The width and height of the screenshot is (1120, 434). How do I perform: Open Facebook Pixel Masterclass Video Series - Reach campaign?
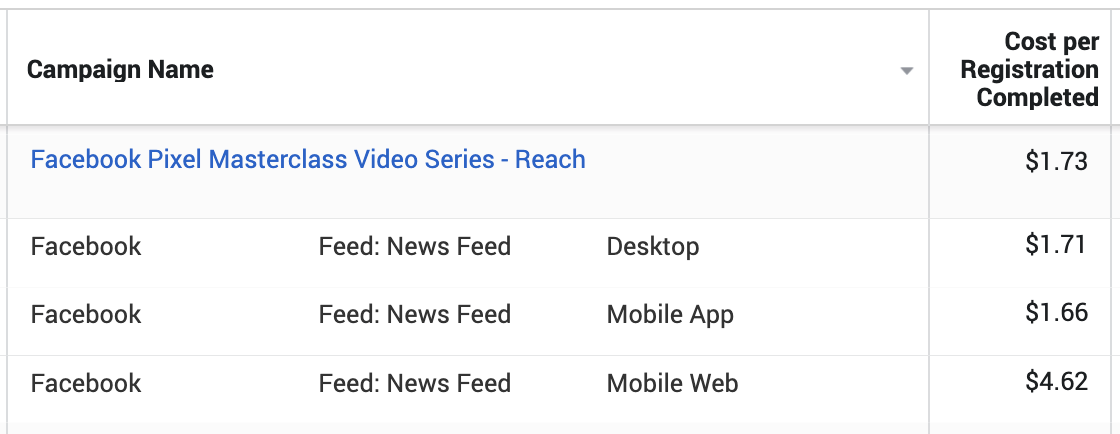point(308,159)
